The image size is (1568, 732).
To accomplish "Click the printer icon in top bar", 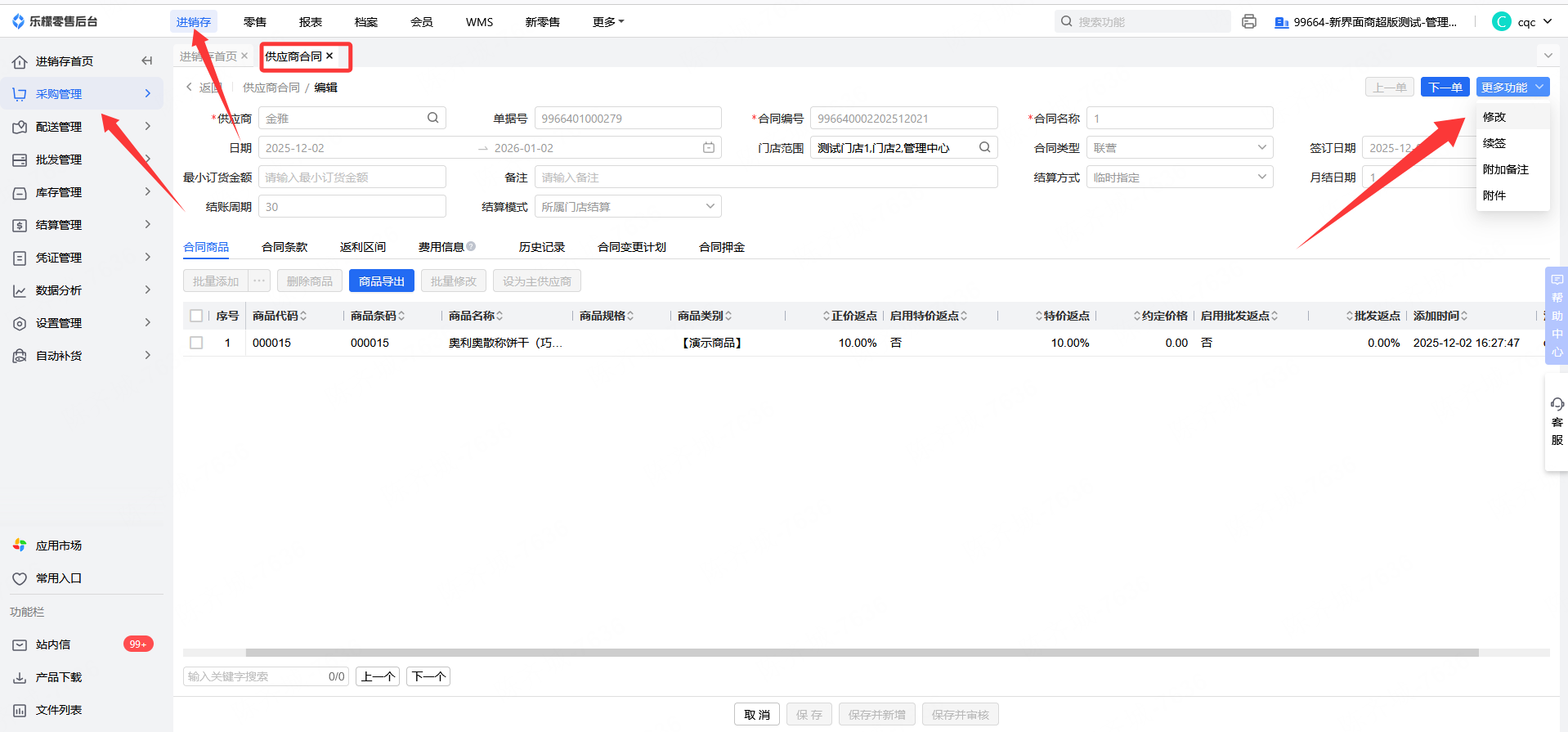I will (1248, 22).
